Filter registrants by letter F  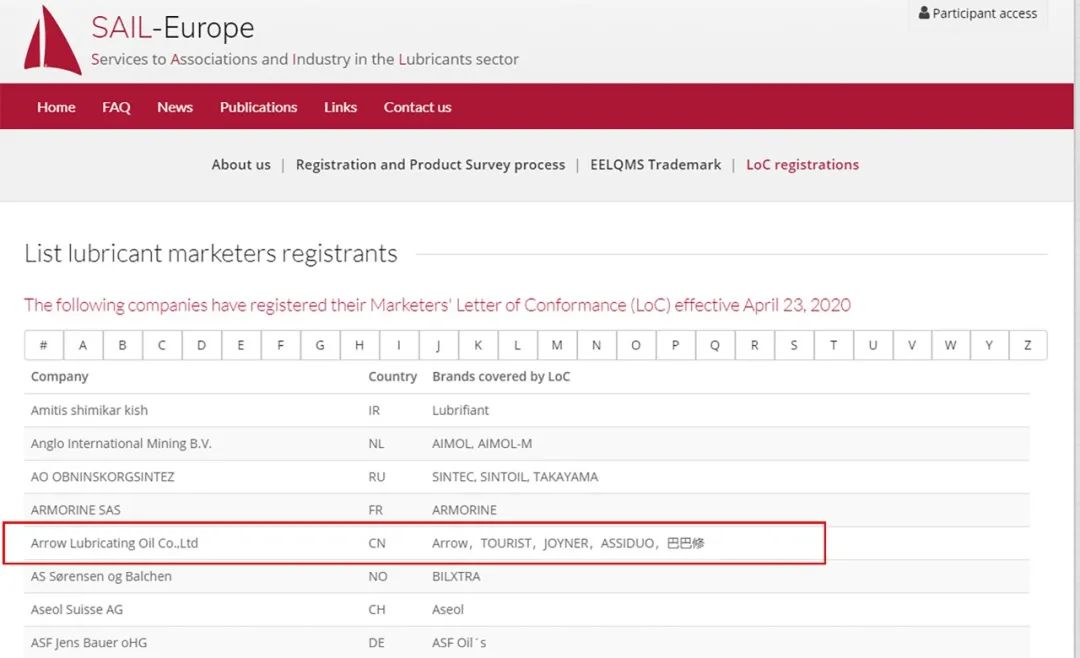pos(280,345)
